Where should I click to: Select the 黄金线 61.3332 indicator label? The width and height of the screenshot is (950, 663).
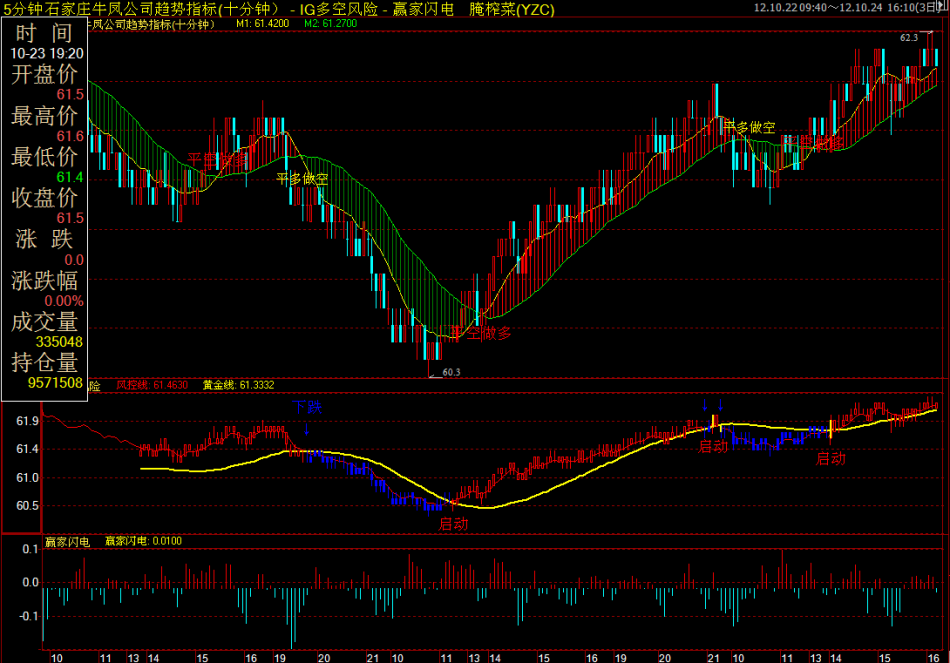pyautogui.click(x=238, y=384)
